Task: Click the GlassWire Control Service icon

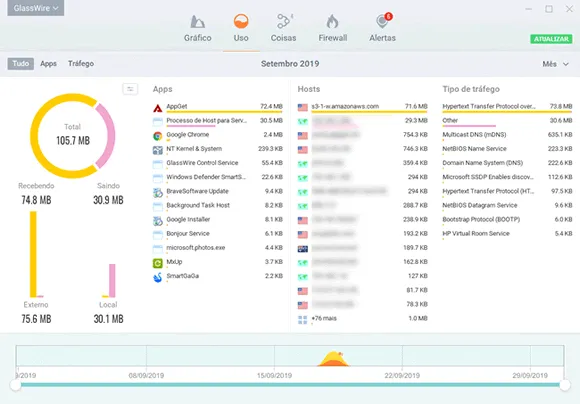Action: (158, 164)
